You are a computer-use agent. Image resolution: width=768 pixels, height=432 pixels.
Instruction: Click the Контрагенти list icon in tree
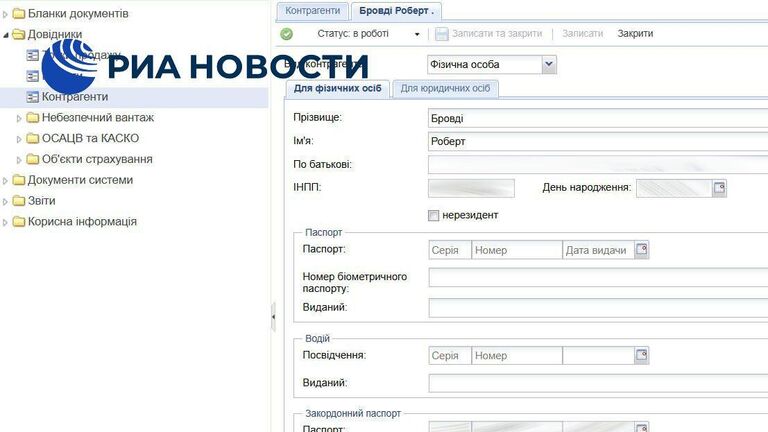pos(32,97)
